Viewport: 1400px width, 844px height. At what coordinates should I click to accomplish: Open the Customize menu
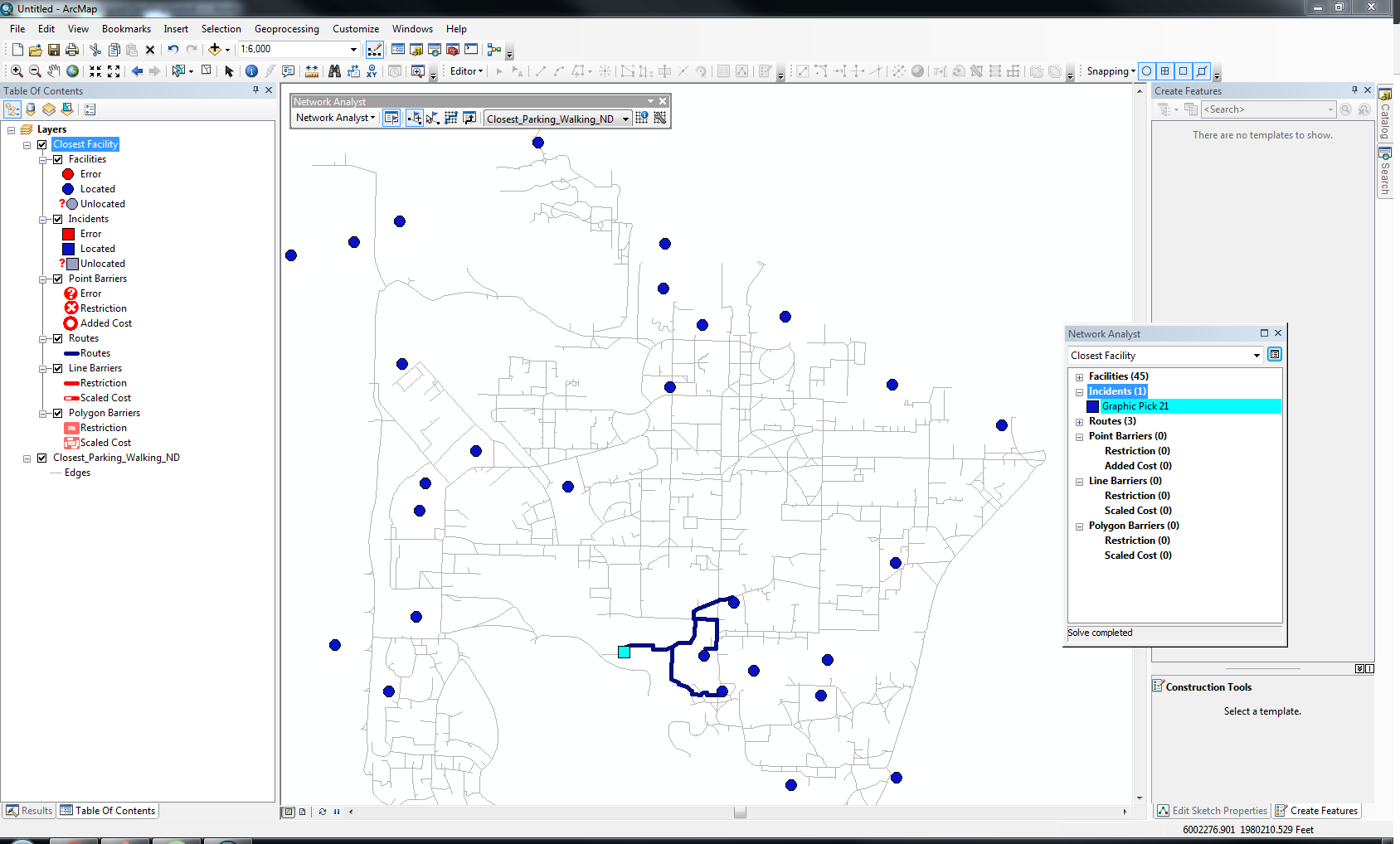(356, 29)
